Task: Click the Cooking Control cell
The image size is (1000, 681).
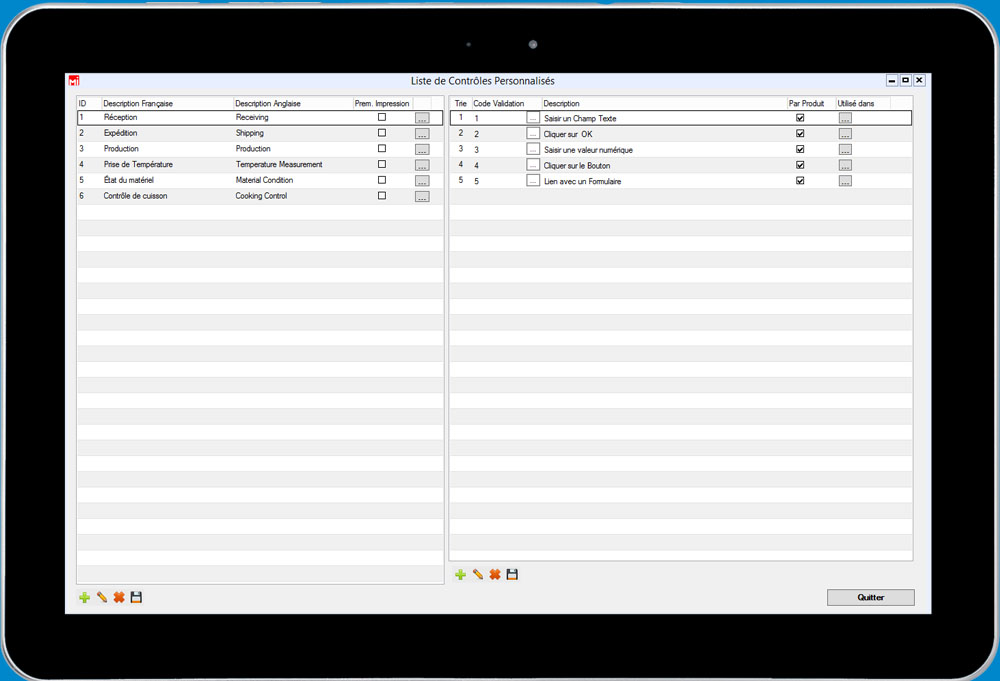Action: click(261, 196)
